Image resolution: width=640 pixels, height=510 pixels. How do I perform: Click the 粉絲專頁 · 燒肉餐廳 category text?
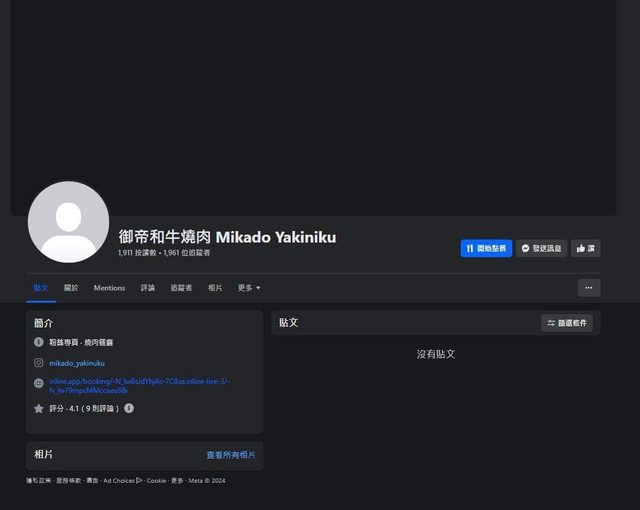(81, 342)
